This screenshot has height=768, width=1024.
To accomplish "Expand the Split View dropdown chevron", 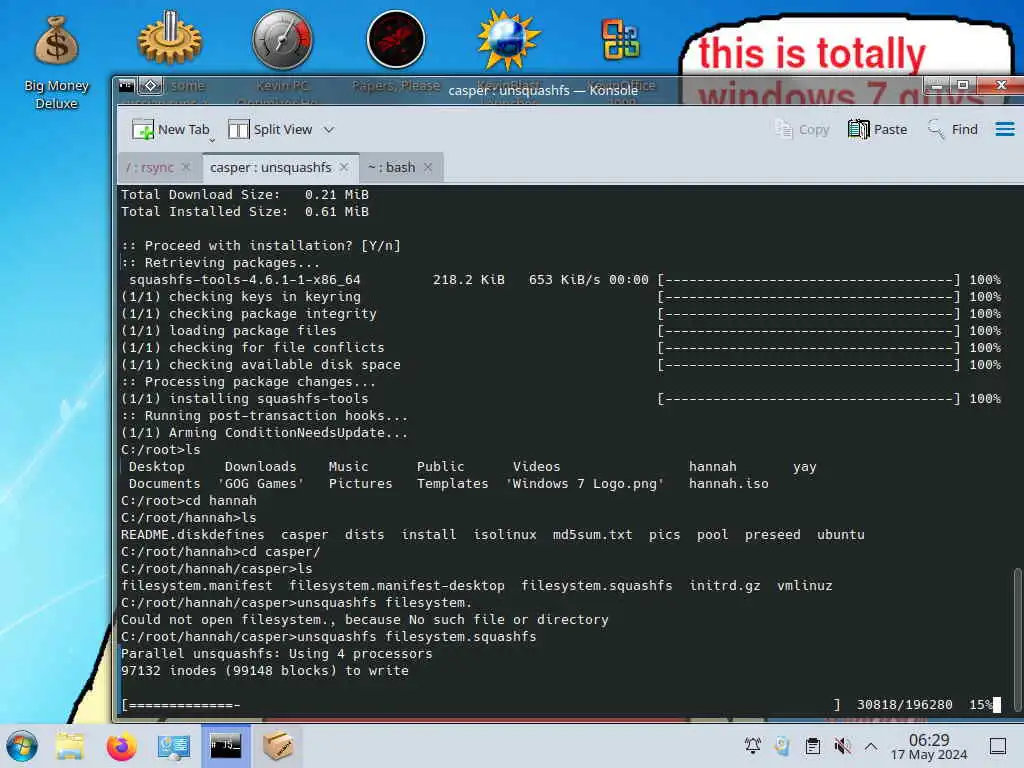I will [328, 129].
